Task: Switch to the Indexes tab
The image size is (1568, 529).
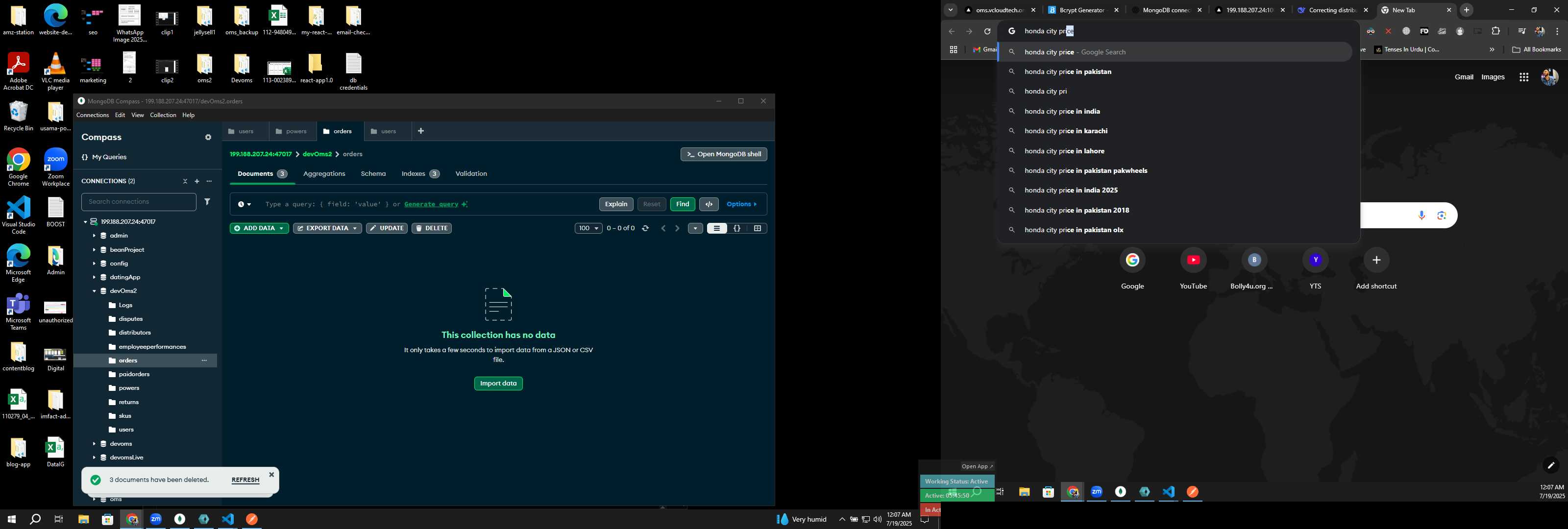Action: (420, 174)
